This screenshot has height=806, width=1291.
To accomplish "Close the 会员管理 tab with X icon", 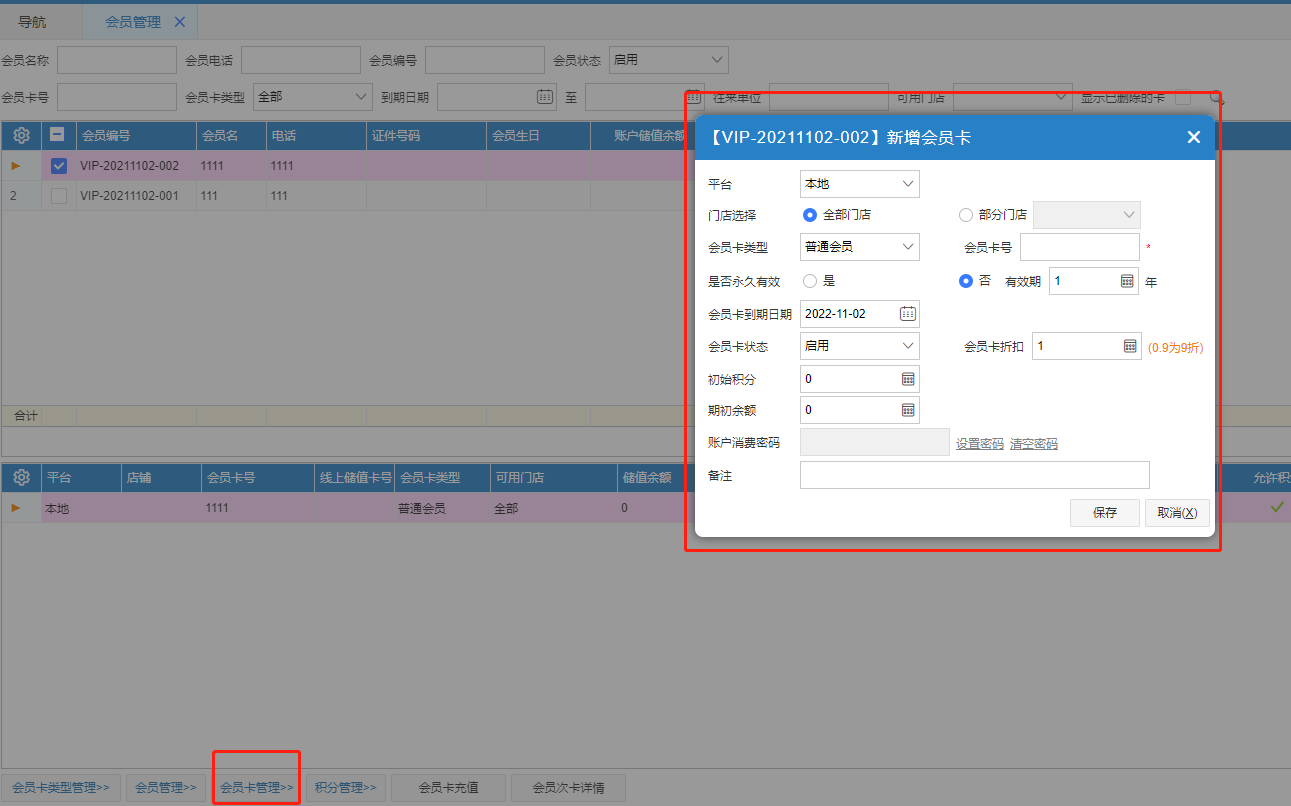I will click(180, 22).
